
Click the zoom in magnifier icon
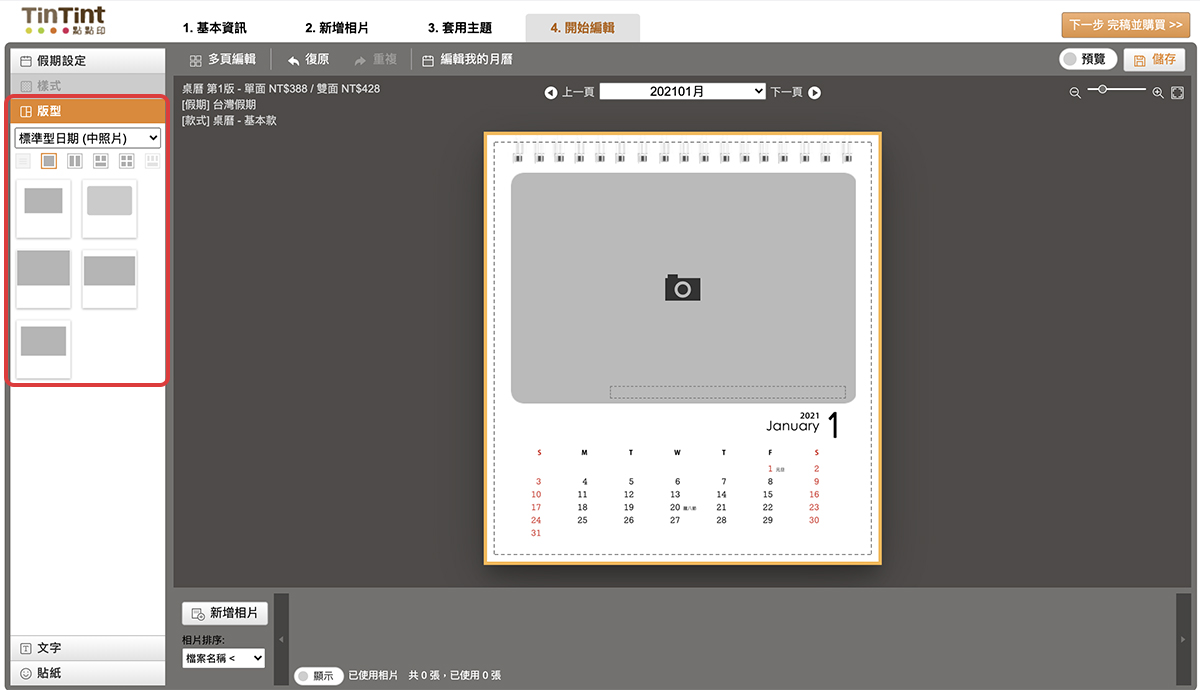click(1158, 92)
